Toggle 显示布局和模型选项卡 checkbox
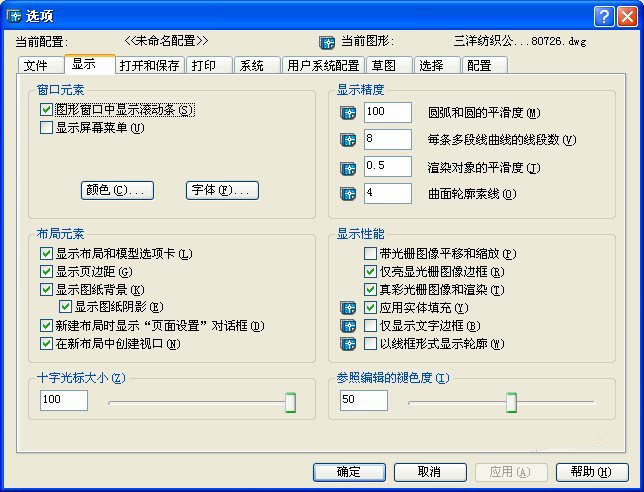 click(46, 253)
